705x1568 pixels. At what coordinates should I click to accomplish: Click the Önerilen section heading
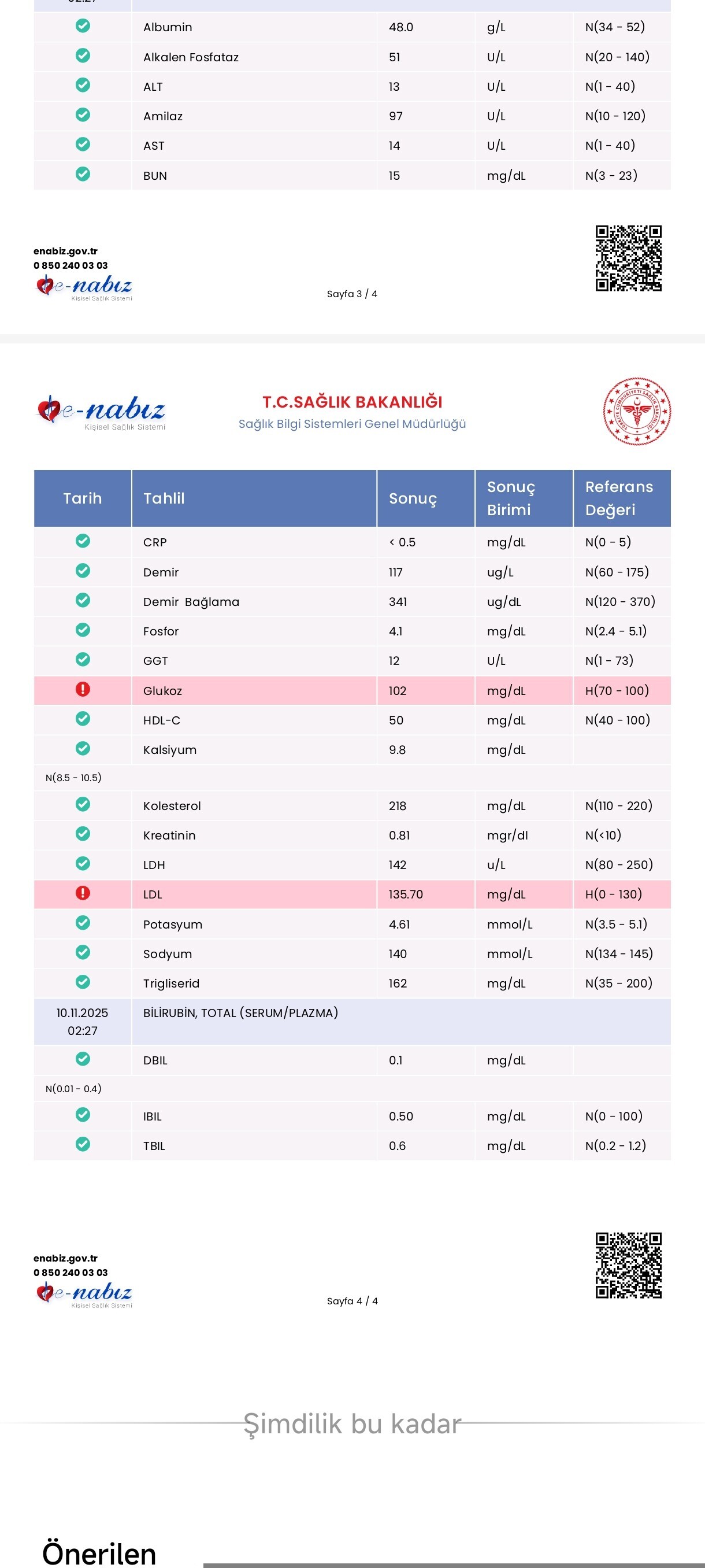(99, 1554)
